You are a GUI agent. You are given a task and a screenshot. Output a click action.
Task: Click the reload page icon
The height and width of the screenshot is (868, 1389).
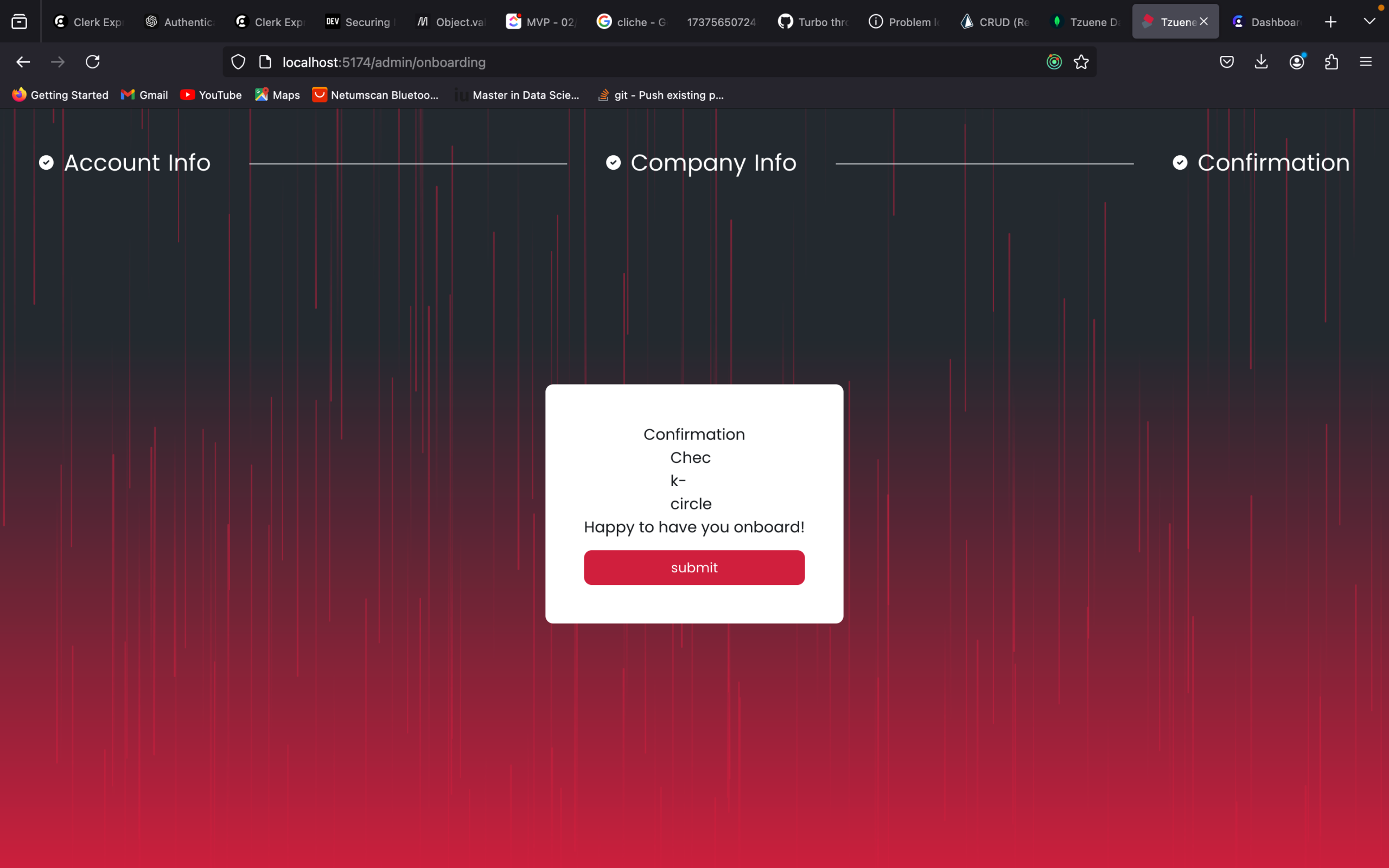pyautogui.click(x=92, y=62)
